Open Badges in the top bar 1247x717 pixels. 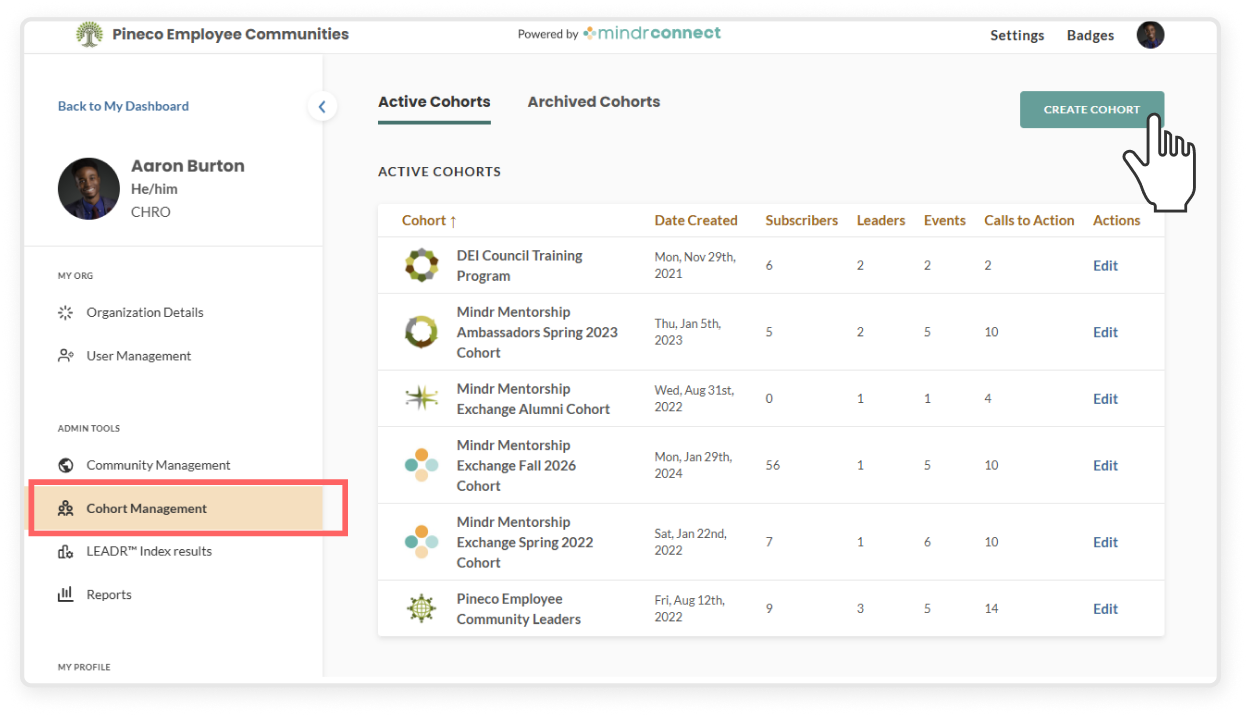pos(1090,35)
